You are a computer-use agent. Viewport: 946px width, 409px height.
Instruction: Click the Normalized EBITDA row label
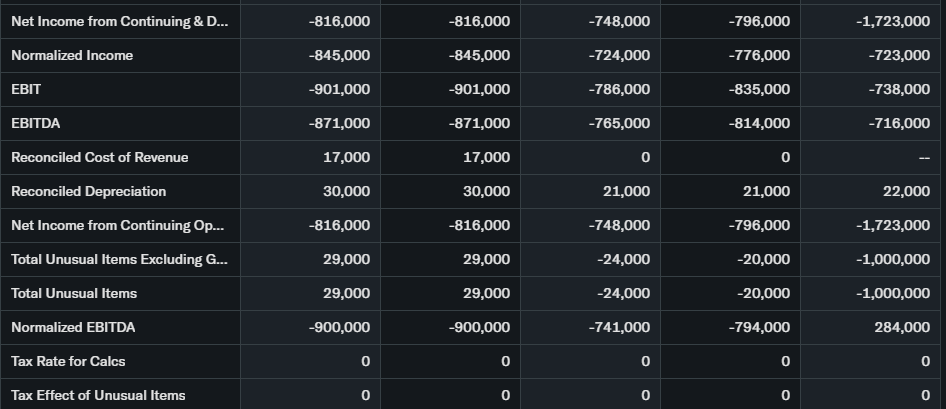coord(73,328)
